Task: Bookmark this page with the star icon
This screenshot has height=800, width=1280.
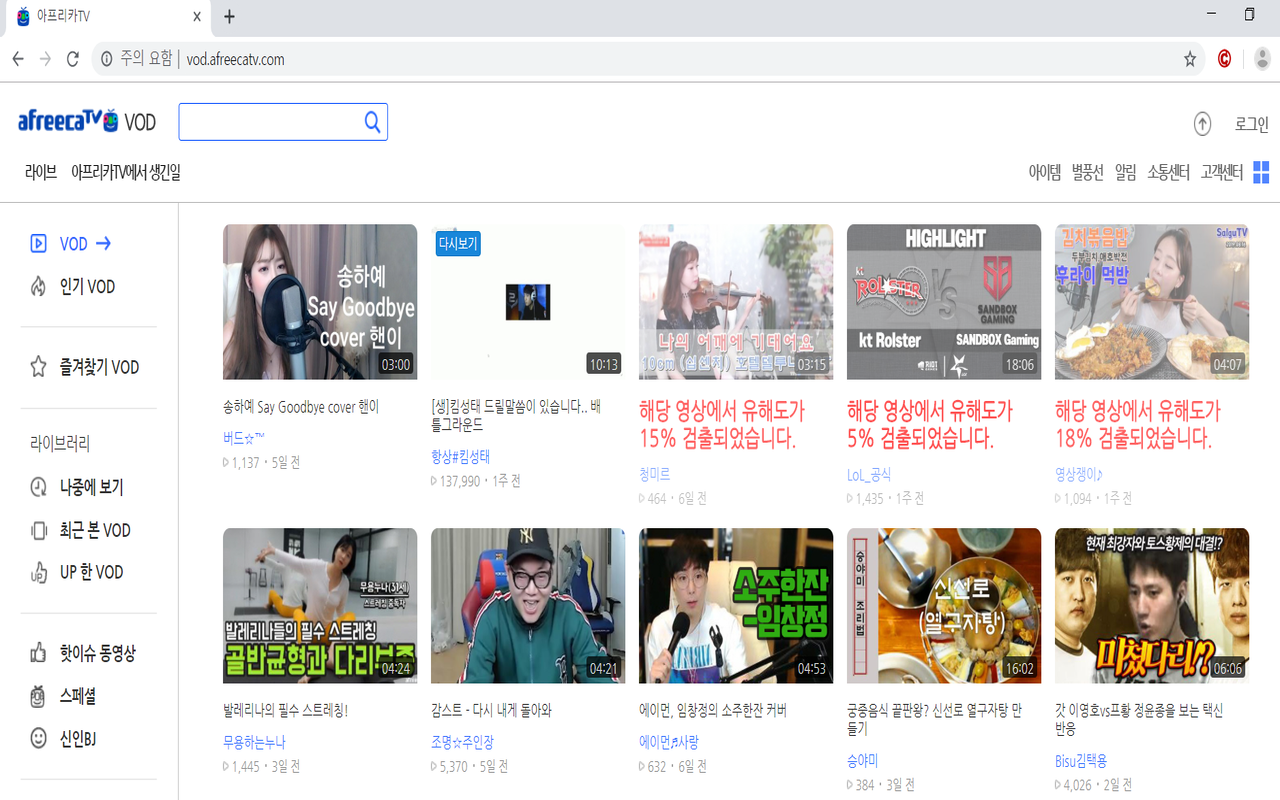Action: pos(1190,59)
